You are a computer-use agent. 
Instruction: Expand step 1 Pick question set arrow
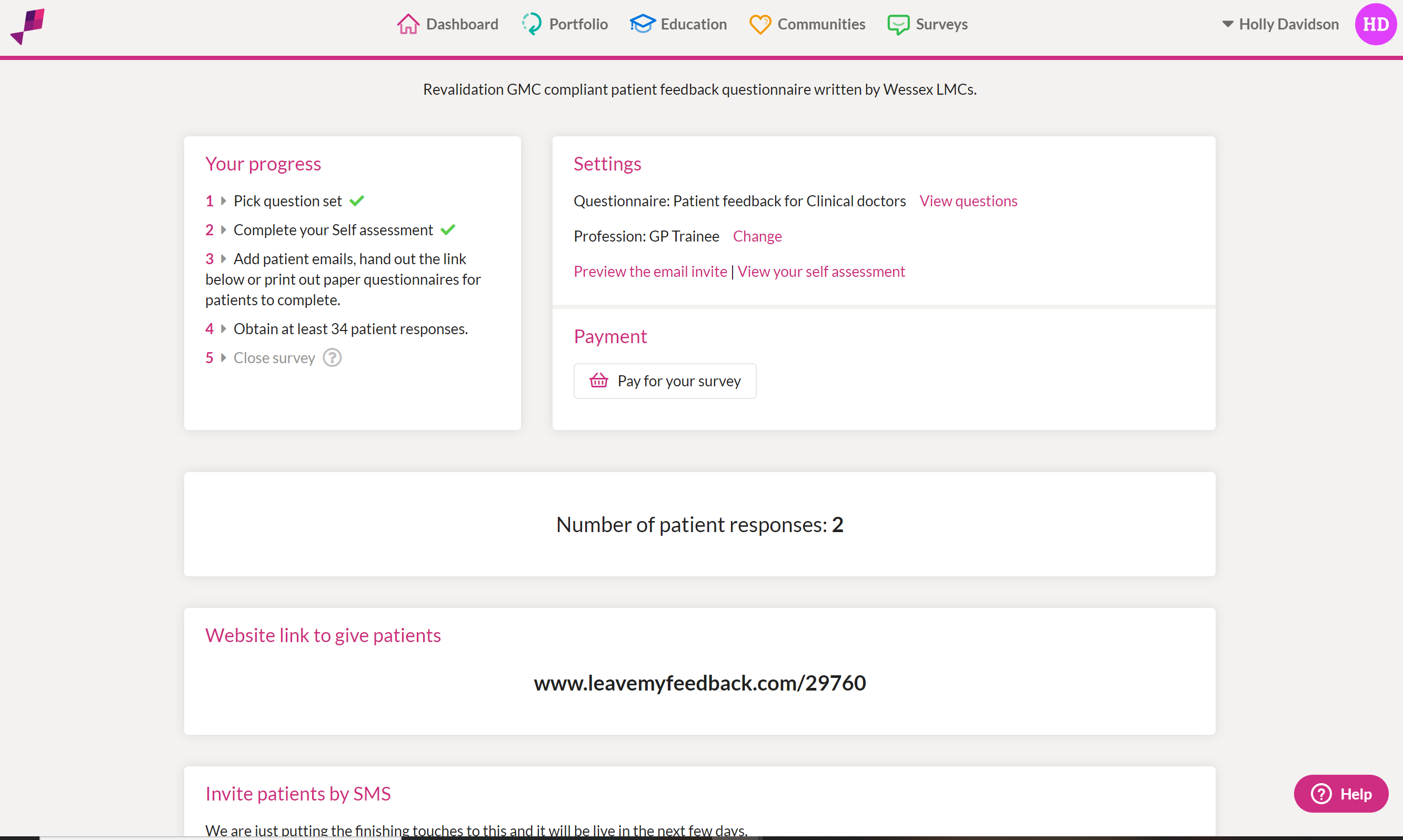(224, 201)
